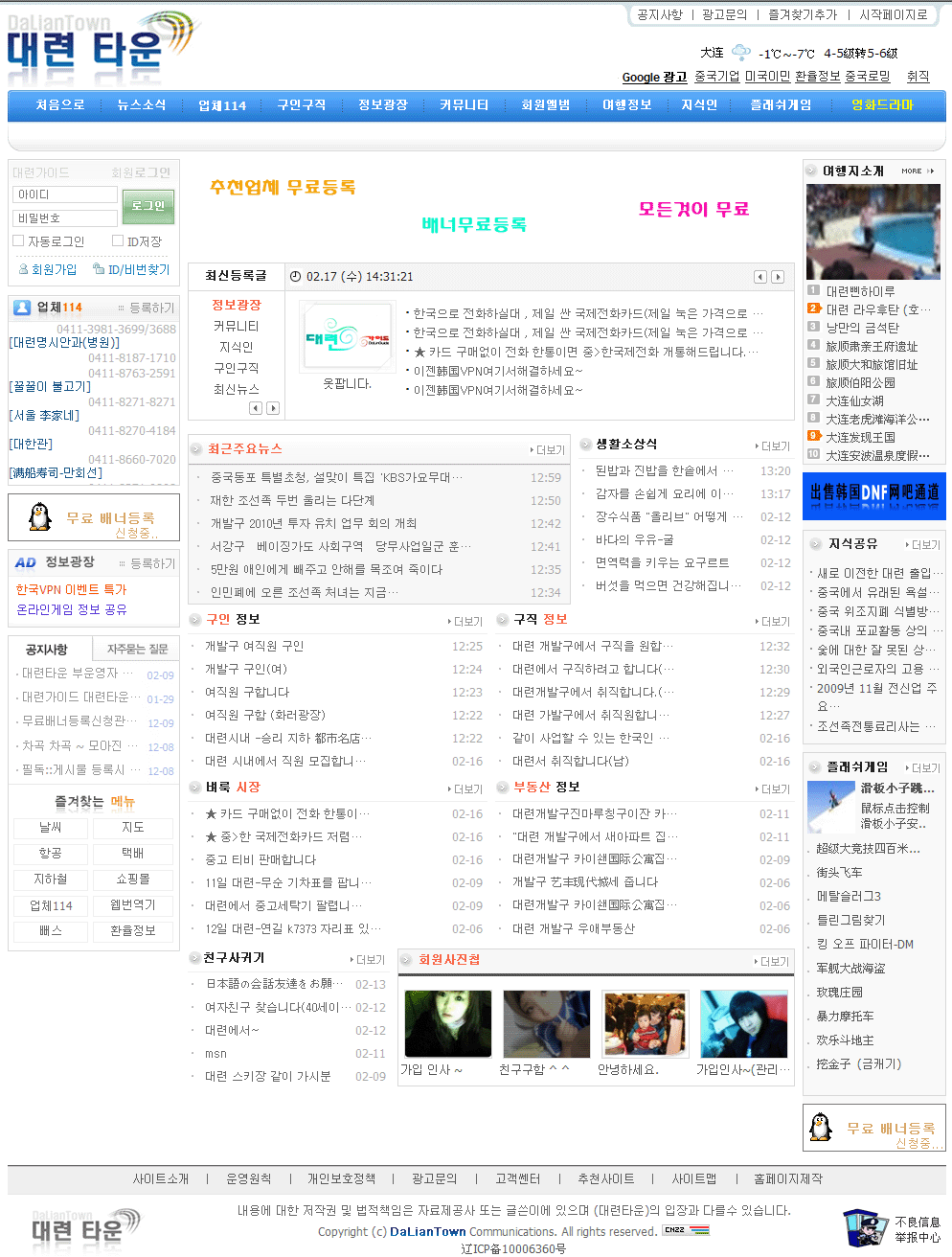The height and width of the screenshot is (1257, 952).
Task: Expand 더보기 for 구인 정보
Action: [x=465, y=621]
